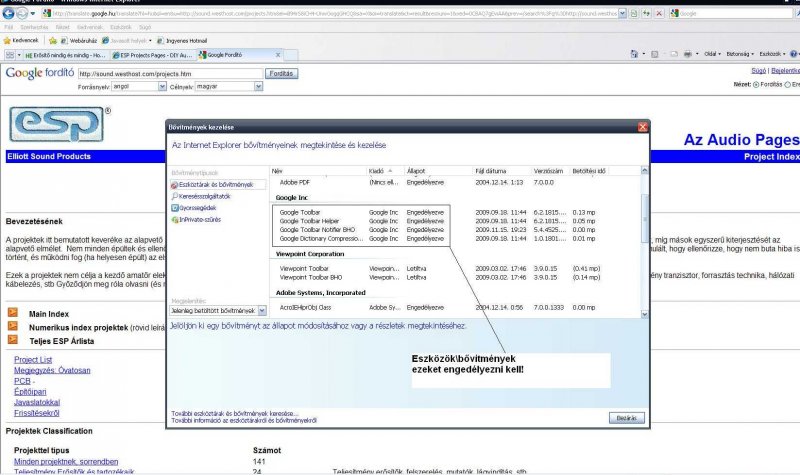Click the red Stop X icon
This screenshot has height=475, width=800.
pos(659,13)
